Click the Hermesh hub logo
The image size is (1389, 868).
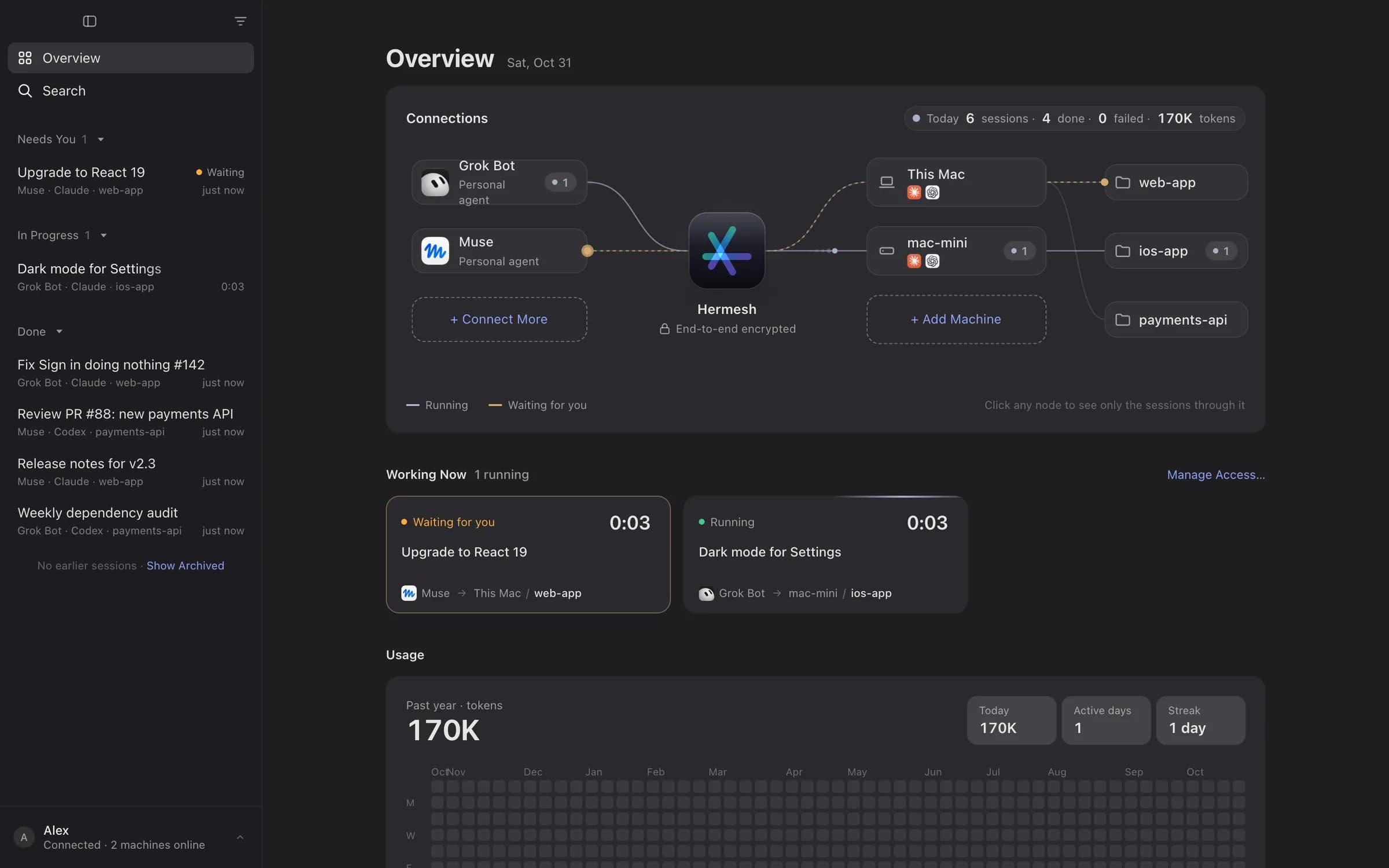pos(726,251)
